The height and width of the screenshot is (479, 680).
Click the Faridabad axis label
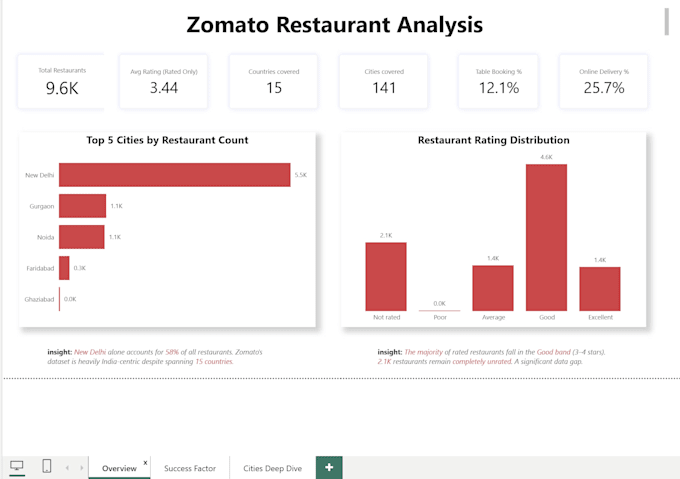click(40, 268)
